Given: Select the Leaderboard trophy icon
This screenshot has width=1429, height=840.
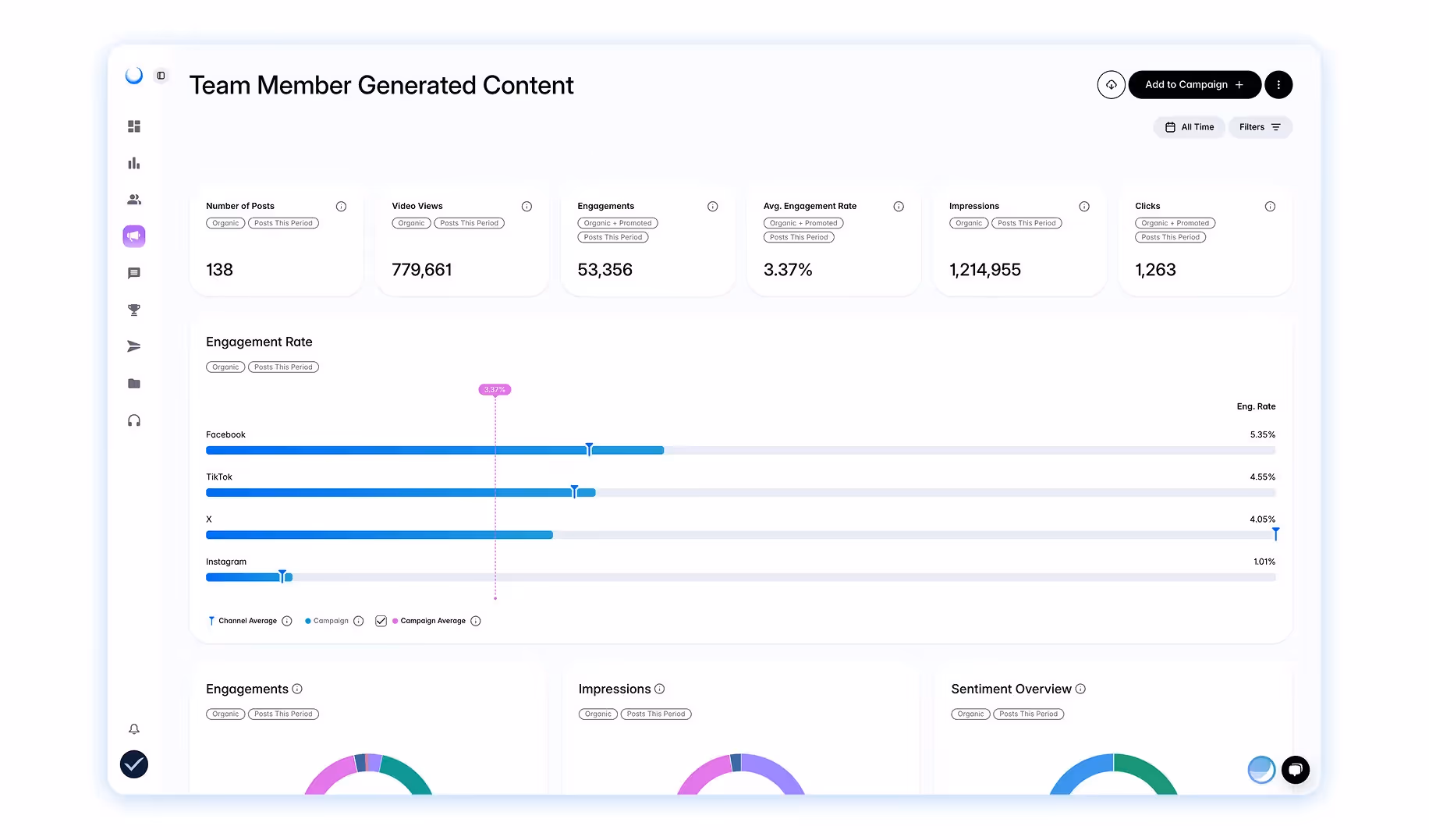Looking at the screenshot, I should point(133,309).
